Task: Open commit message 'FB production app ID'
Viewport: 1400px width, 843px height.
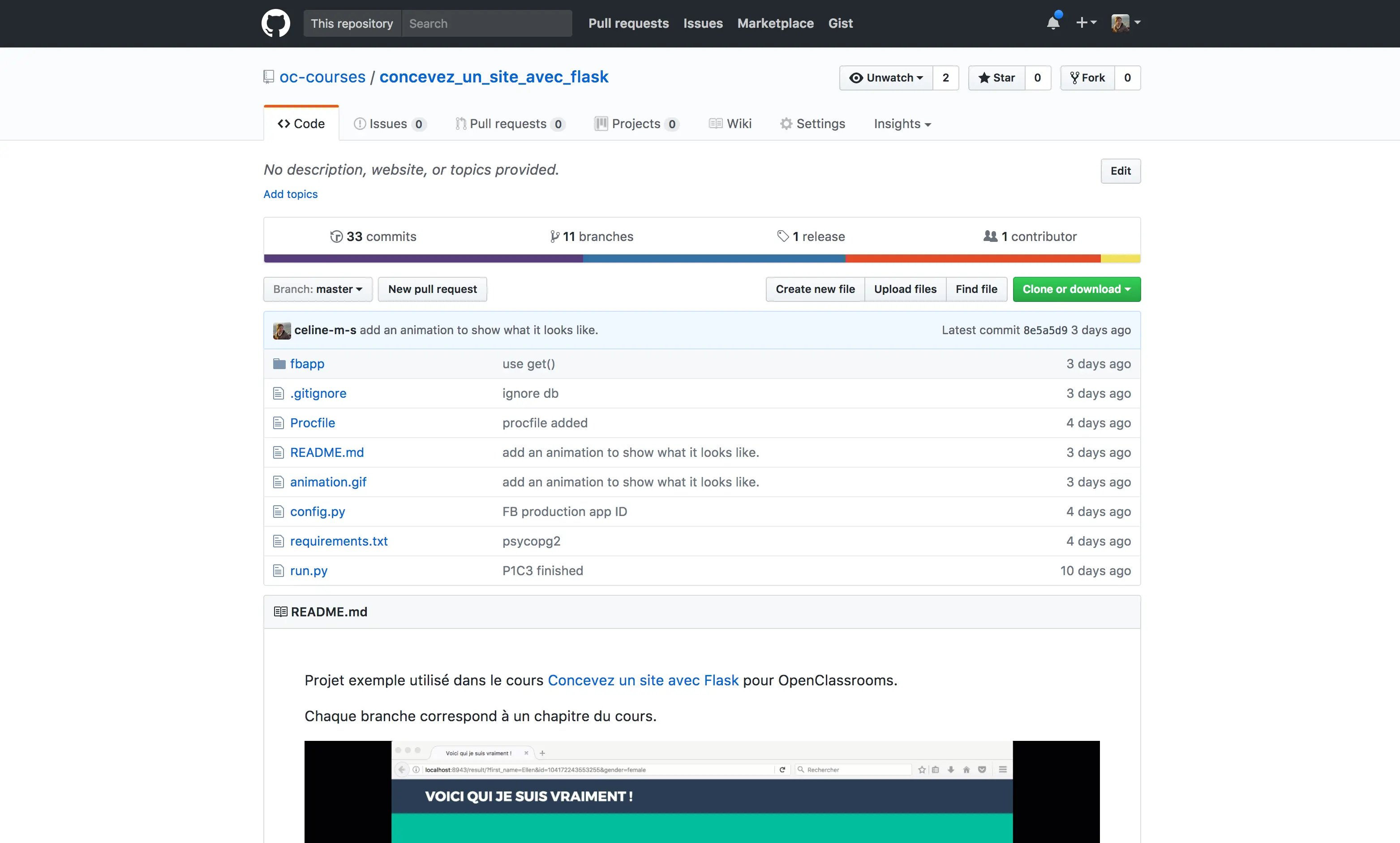Action: click(x=565, y=511)
